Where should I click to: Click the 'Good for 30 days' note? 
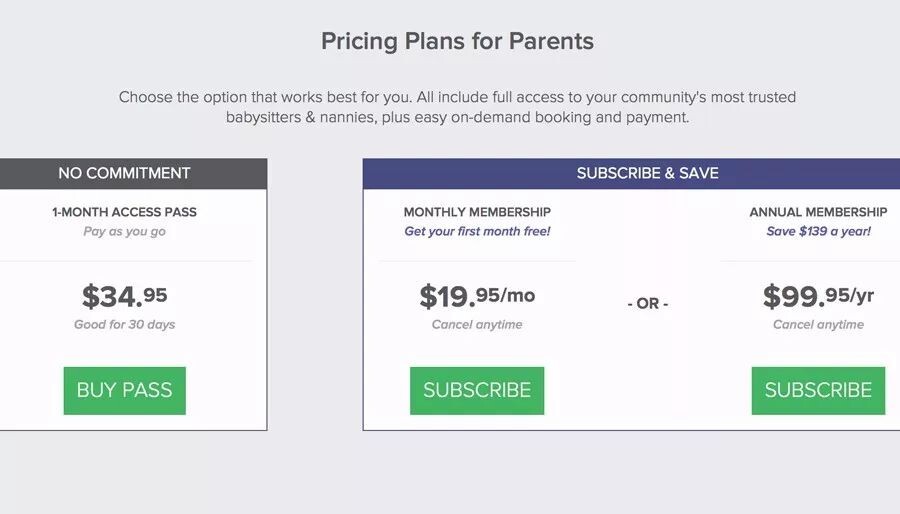[x=124, y=324]
